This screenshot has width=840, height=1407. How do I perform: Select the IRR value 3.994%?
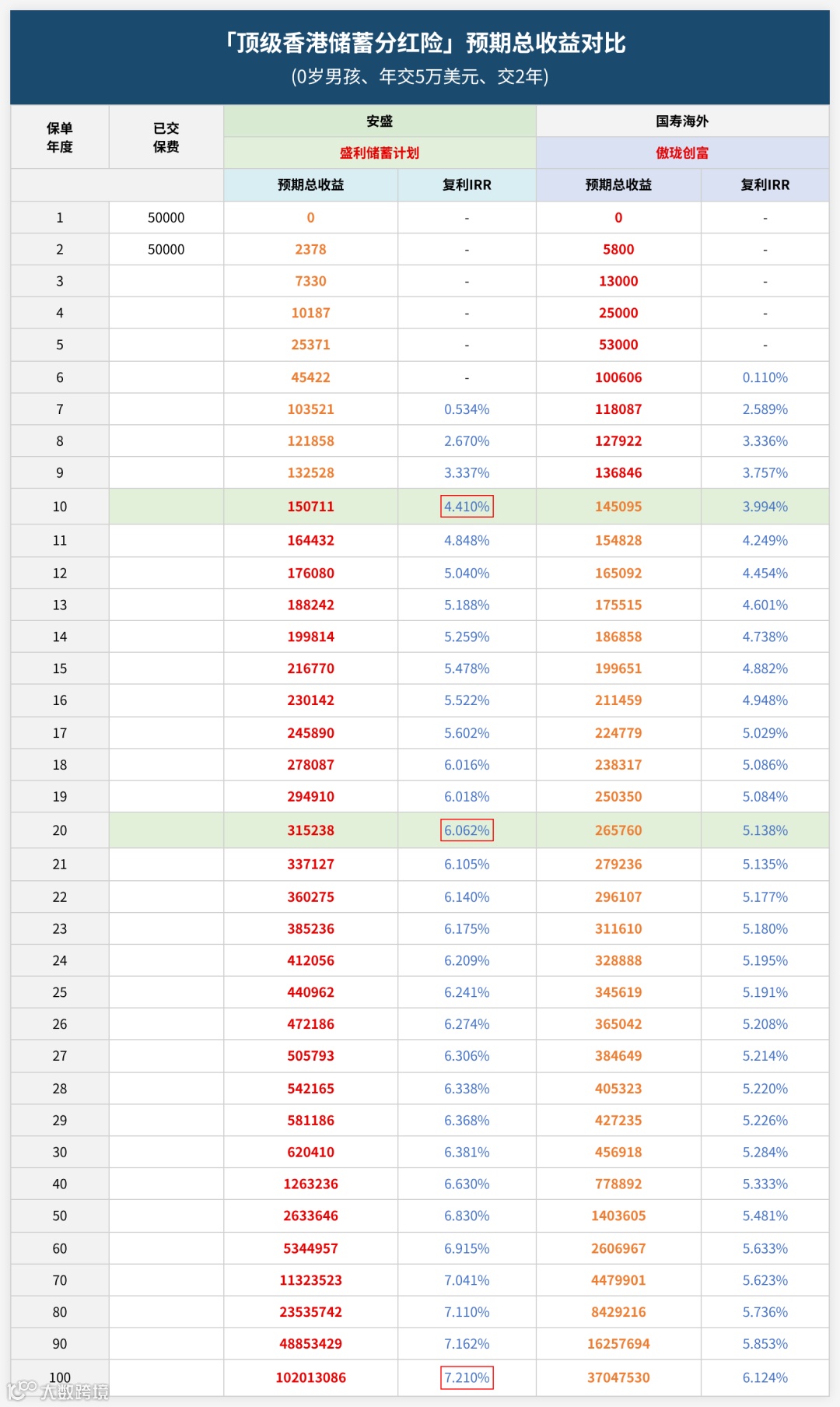(x=765, y=507)
